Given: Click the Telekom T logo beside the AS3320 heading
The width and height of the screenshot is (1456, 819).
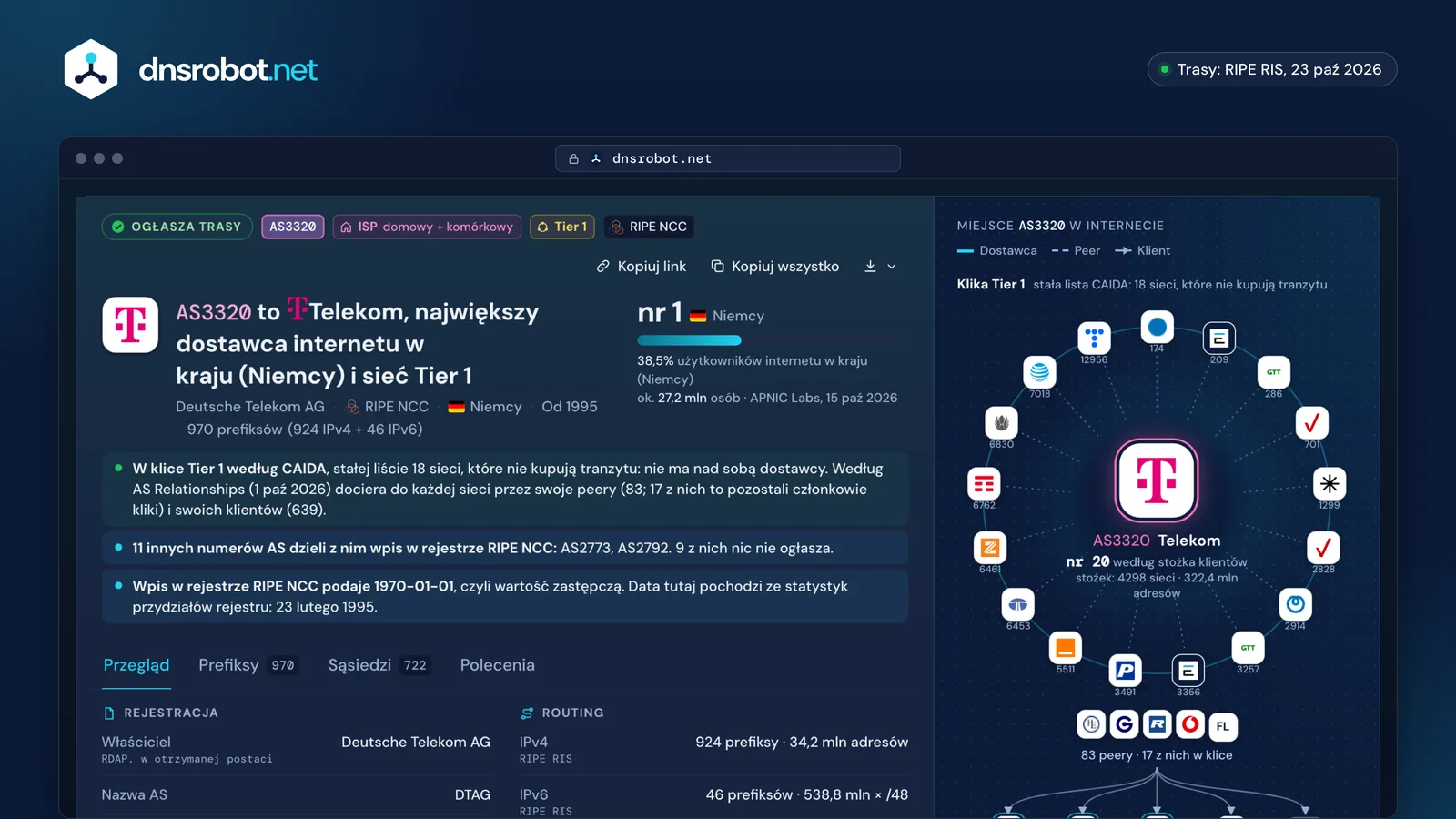Looking at the screenshot, I should click(x=130, y=325).
